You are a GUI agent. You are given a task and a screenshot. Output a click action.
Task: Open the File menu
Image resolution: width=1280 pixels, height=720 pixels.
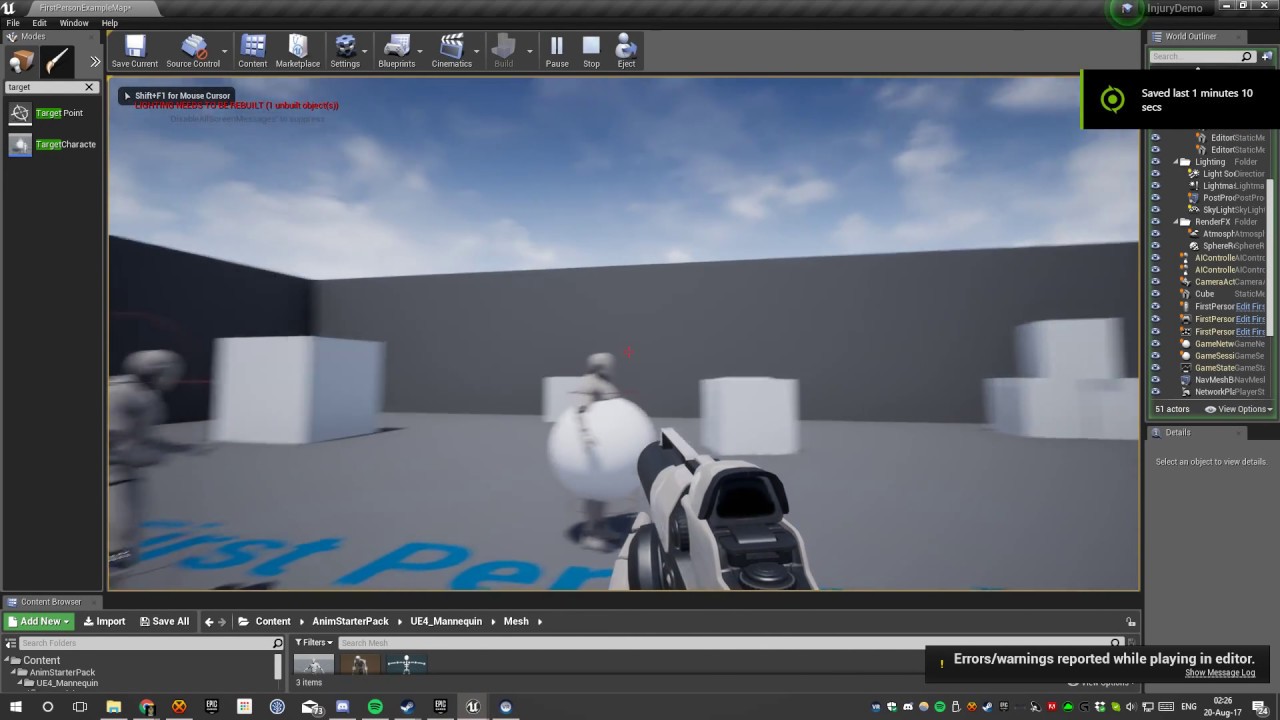[13, 23]
